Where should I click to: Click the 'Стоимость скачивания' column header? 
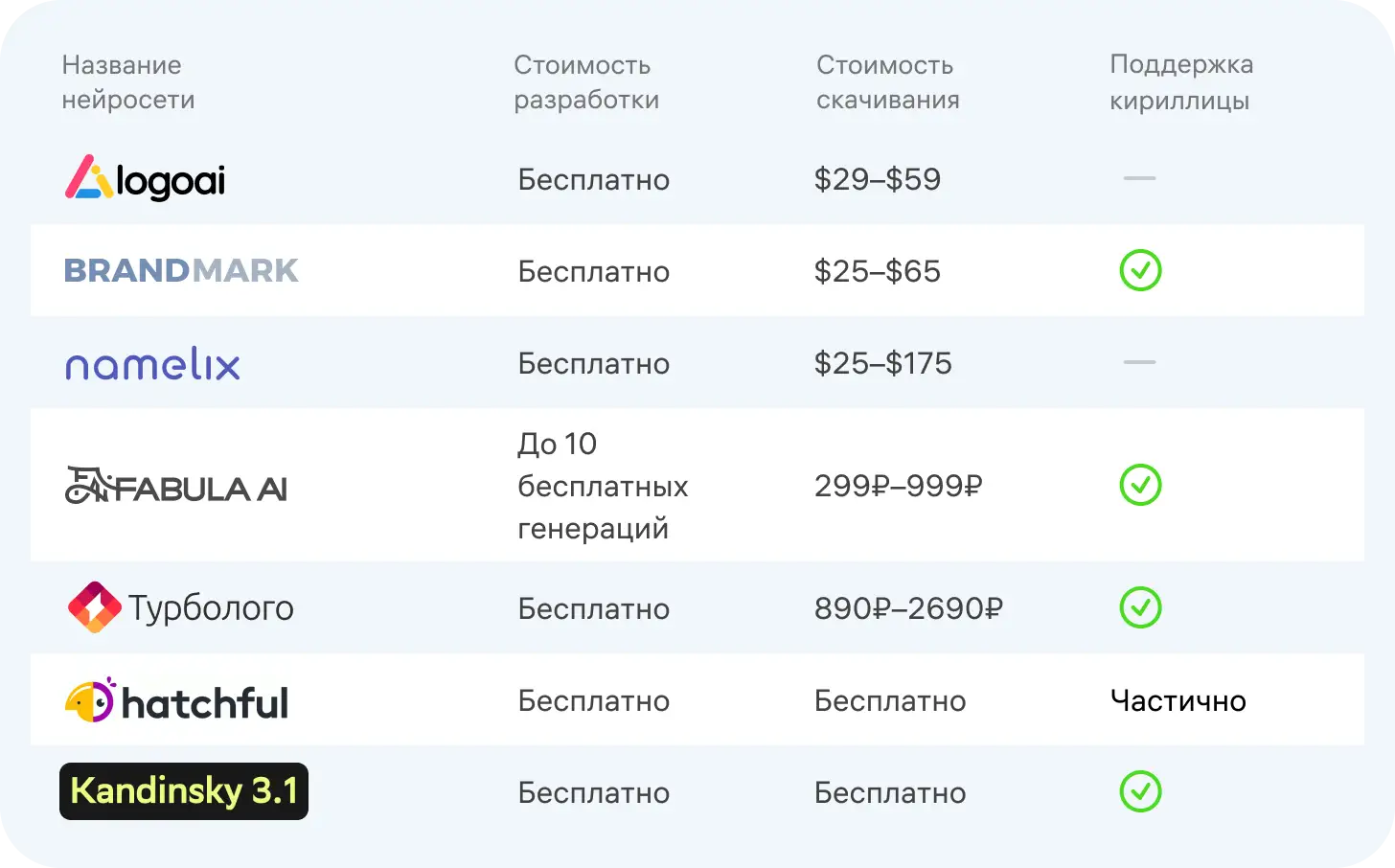[887, 82]
